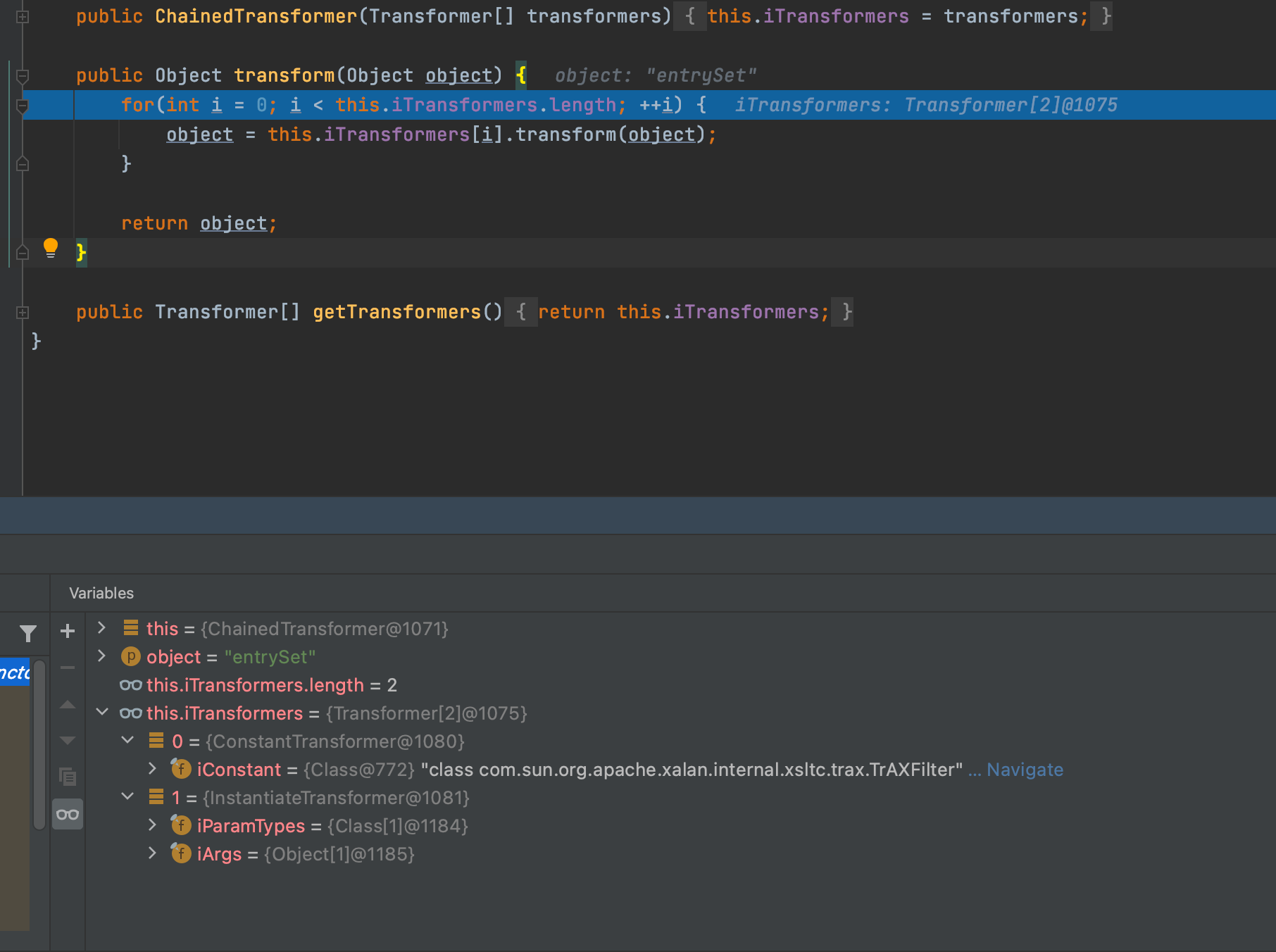Image resolution: width=1276 pixels, height=952 pixels.
Task: Click the {InstantiateTransformer@1081} value
Action: coord(337,798)
